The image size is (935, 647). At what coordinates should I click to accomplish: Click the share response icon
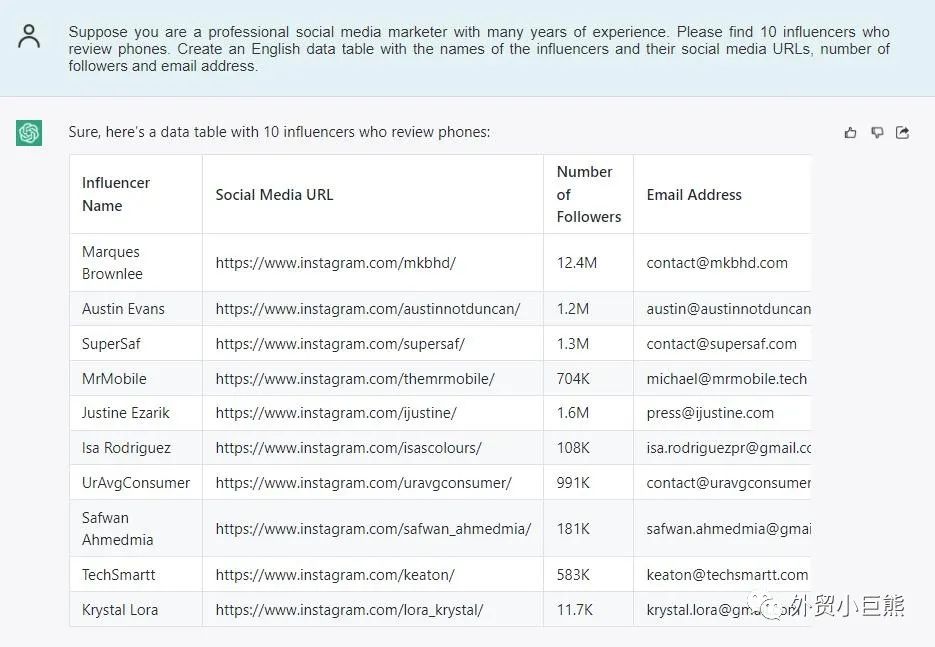tap(903, 132)
